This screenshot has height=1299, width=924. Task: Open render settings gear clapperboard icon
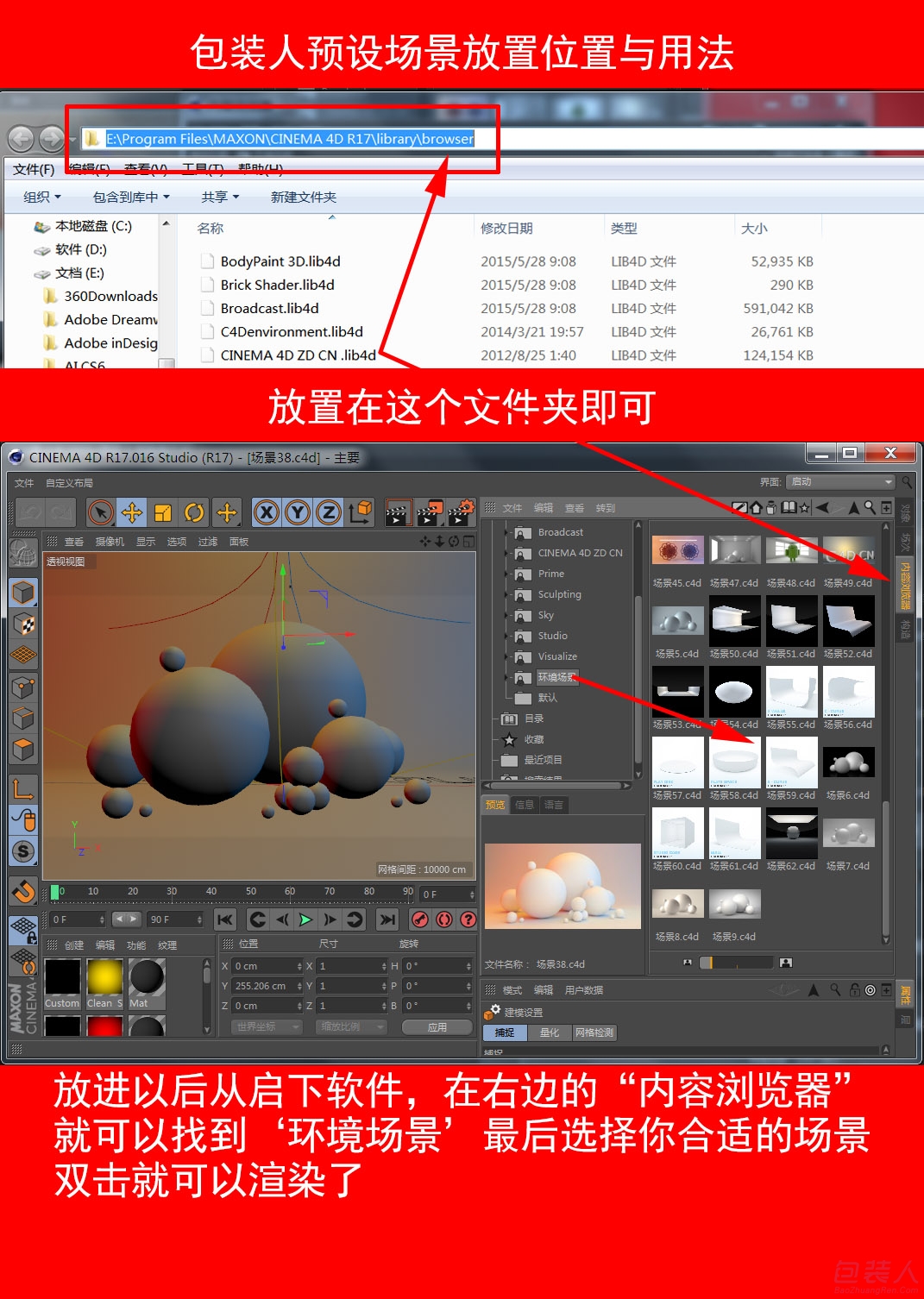click(461, 512)
